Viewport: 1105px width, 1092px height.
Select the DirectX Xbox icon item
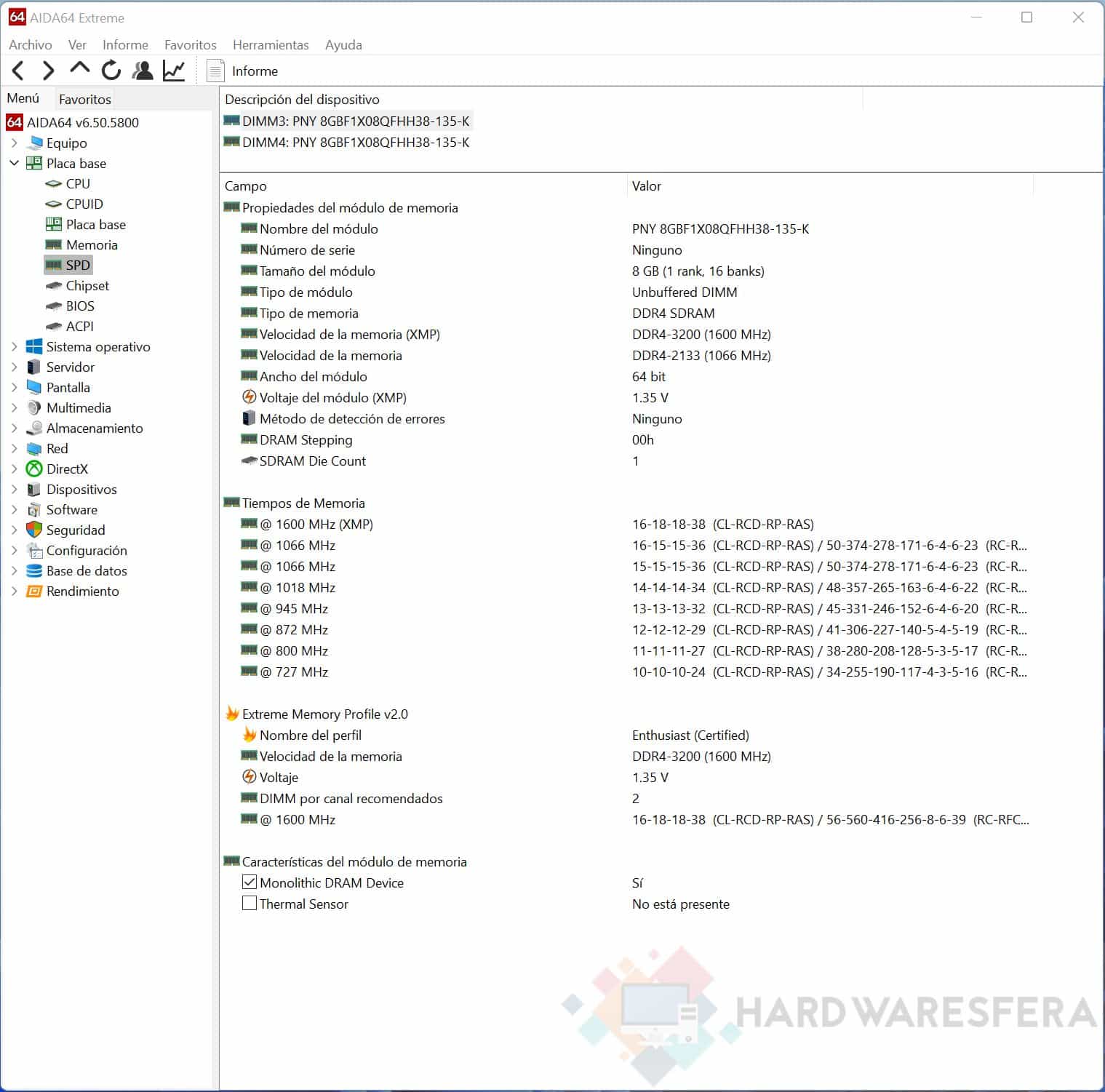[34, 469]
